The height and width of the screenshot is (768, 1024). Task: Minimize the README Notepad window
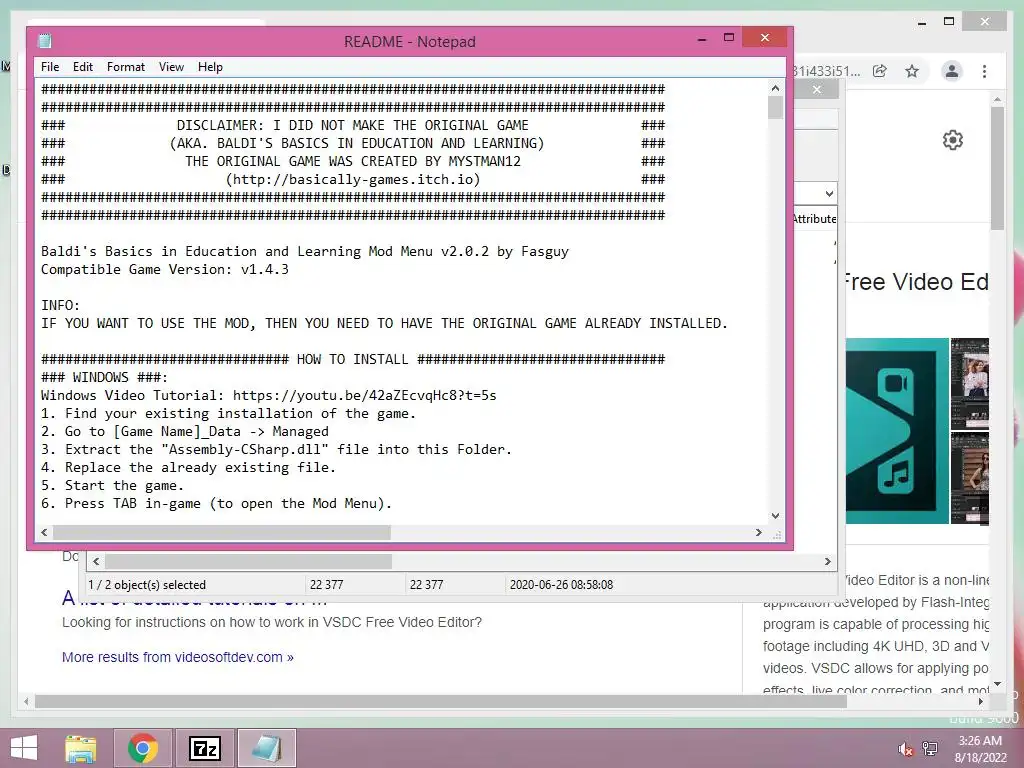point(702,39)
